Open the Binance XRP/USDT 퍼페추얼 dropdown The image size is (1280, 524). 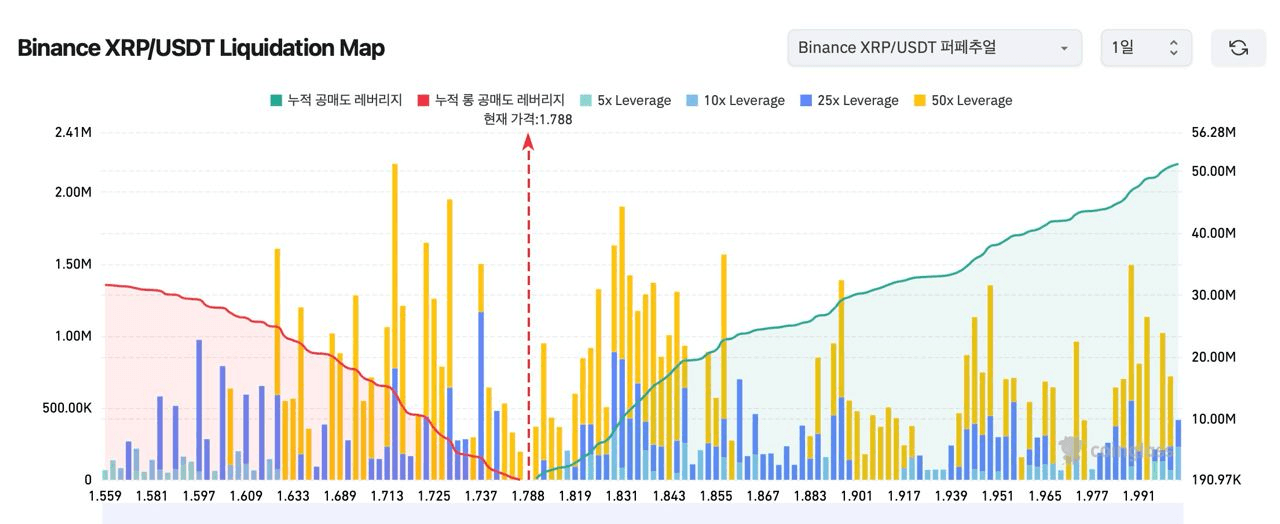[934, 48]
